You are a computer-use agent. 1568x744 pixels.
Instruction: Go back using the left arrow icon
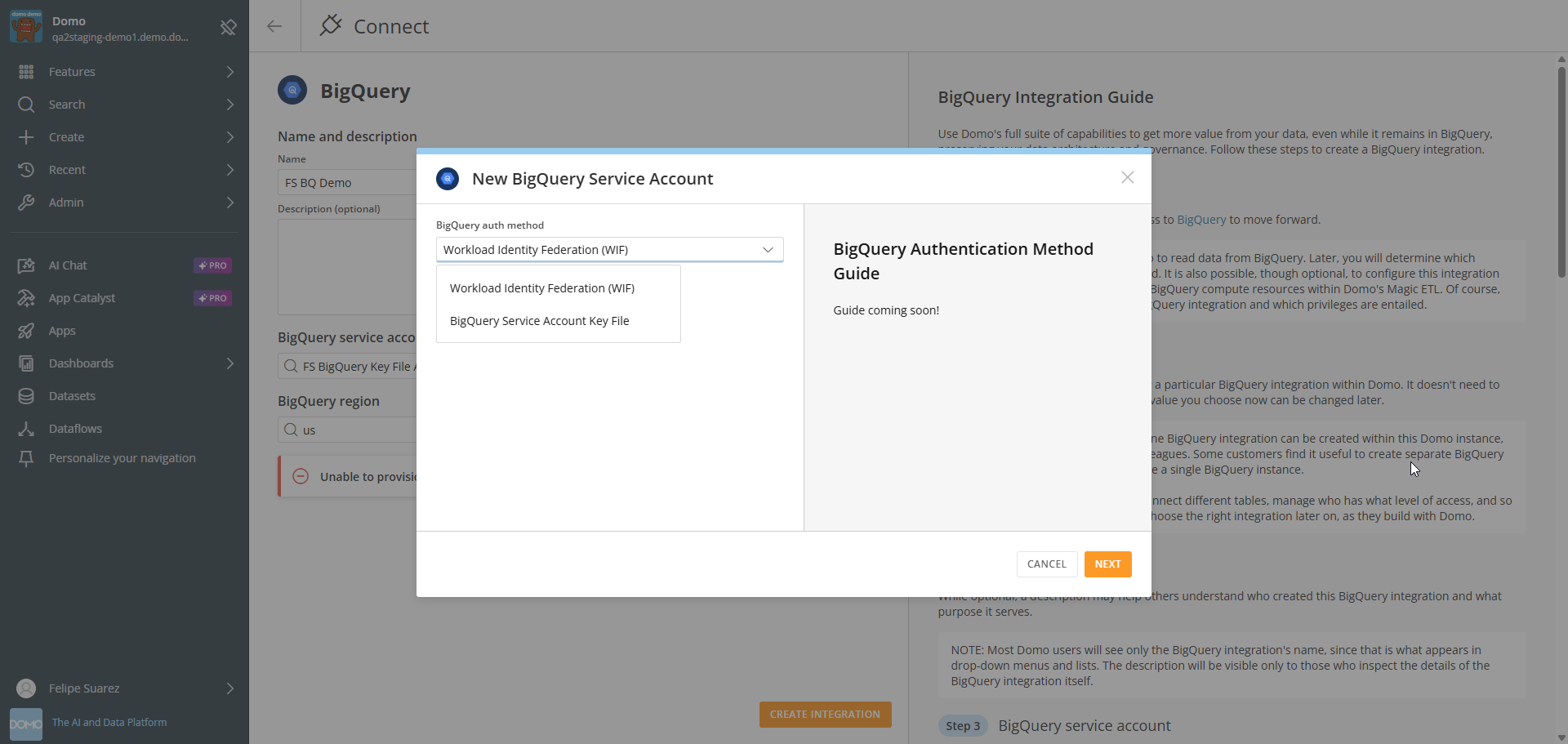point(274,26)
